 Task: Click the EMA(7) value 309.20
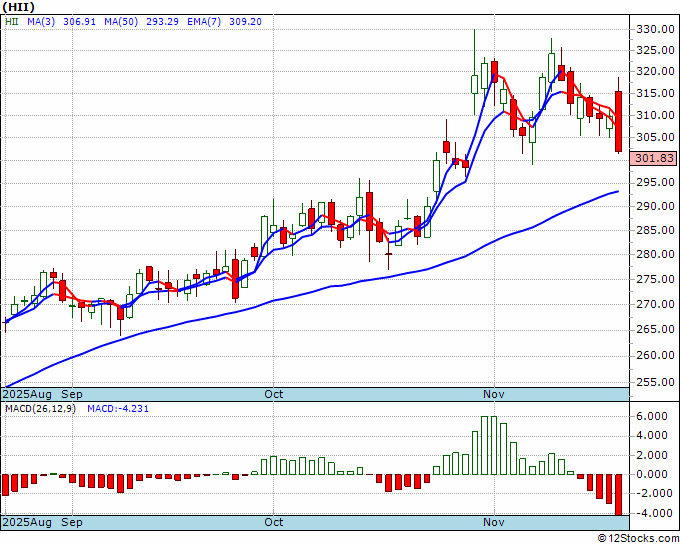coord(245,22)
